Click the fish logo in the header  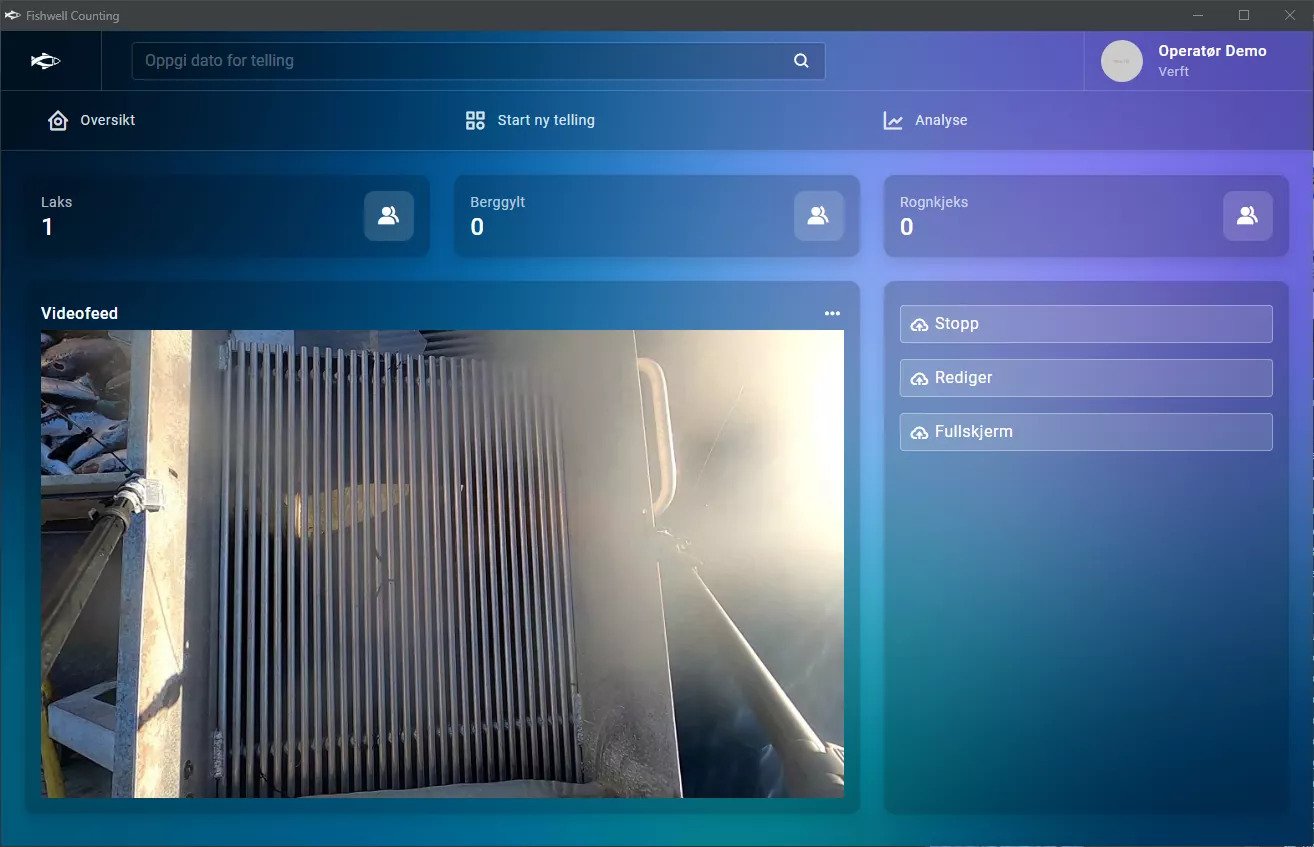coord(45,61)
